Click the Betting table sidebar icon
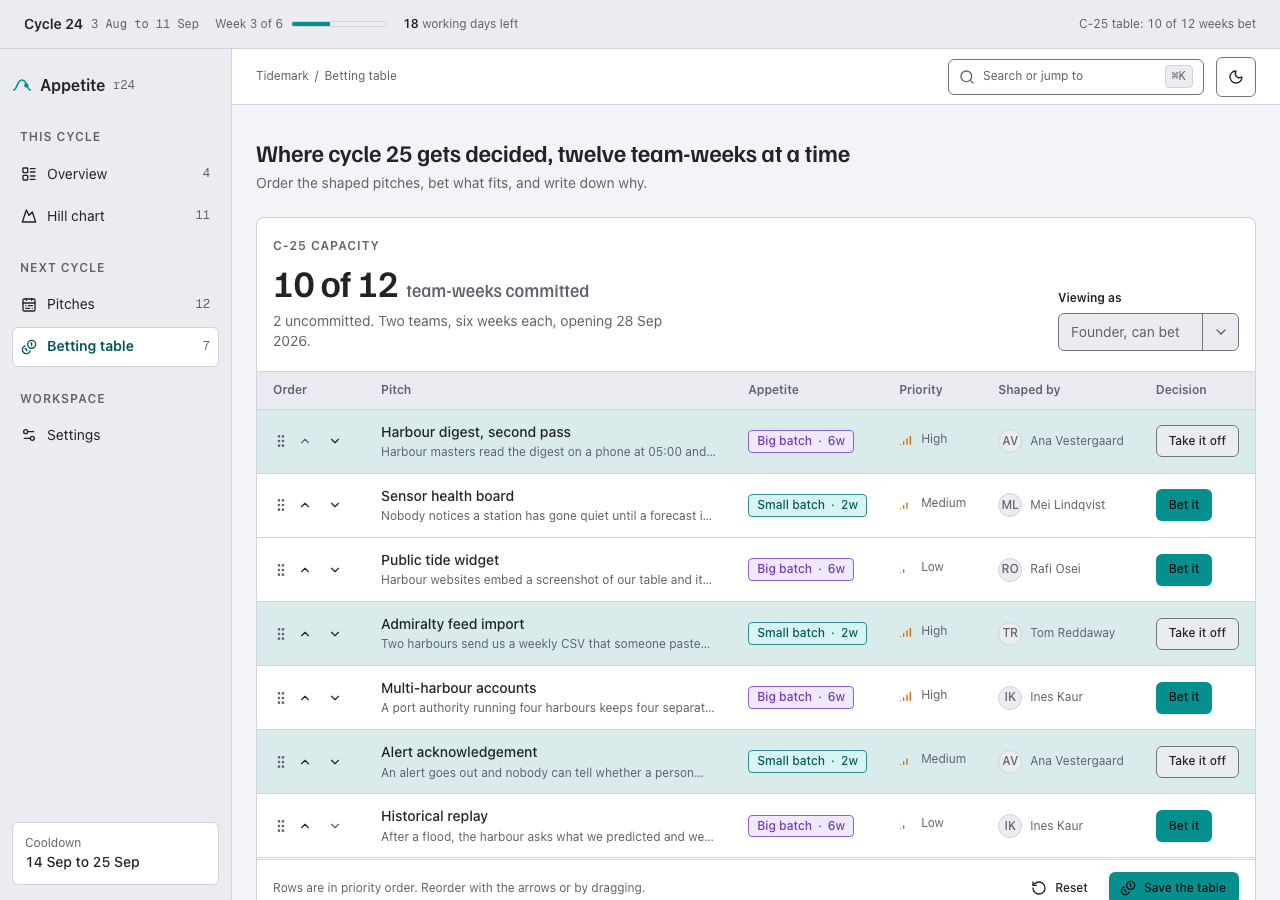Viewport: 1280px width, 900px height. (x=29, y=346)
